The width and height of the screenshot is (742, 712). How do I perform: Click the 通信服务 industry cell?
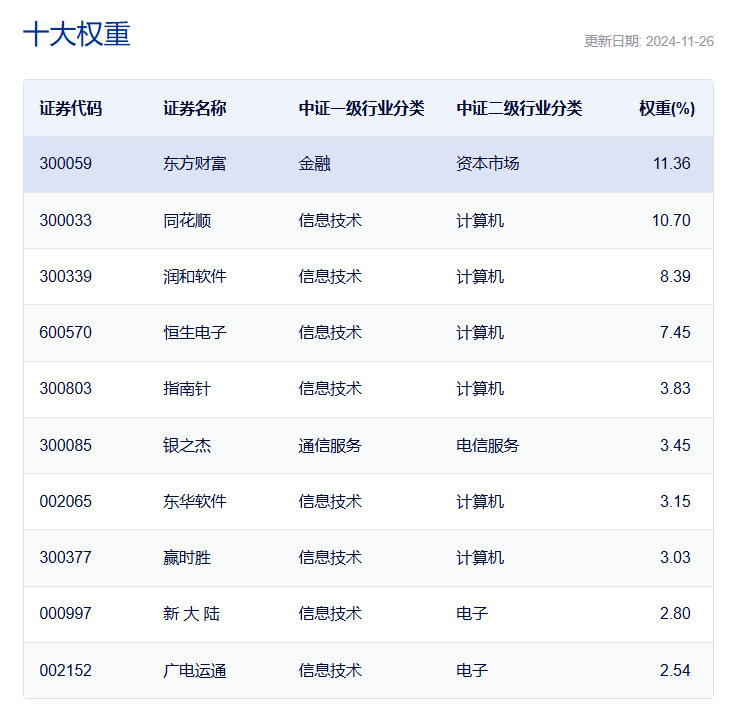[330, 446]
